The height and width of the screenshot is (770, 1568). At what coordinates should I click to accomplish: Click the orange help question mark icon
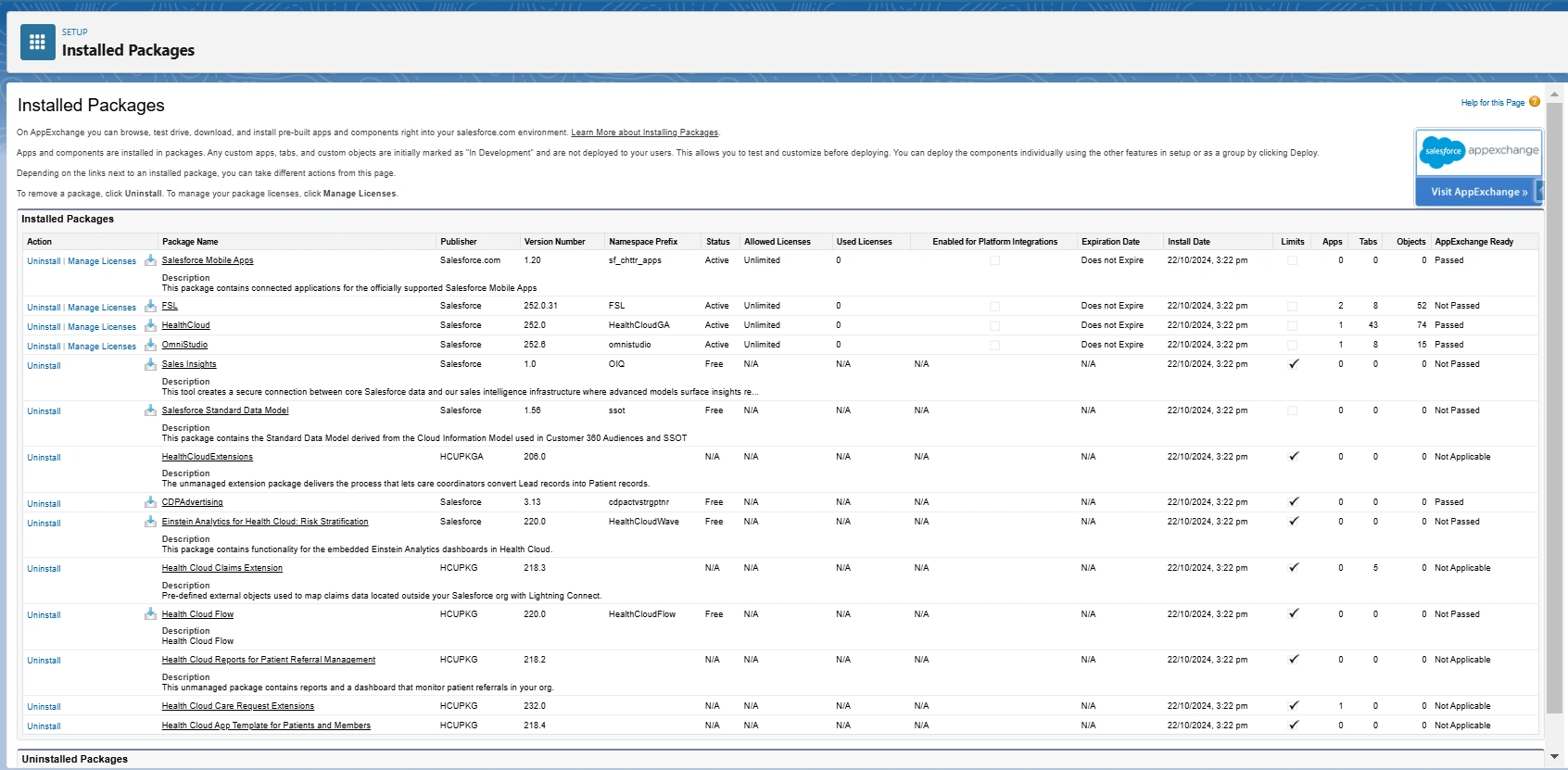point(1535,102)
